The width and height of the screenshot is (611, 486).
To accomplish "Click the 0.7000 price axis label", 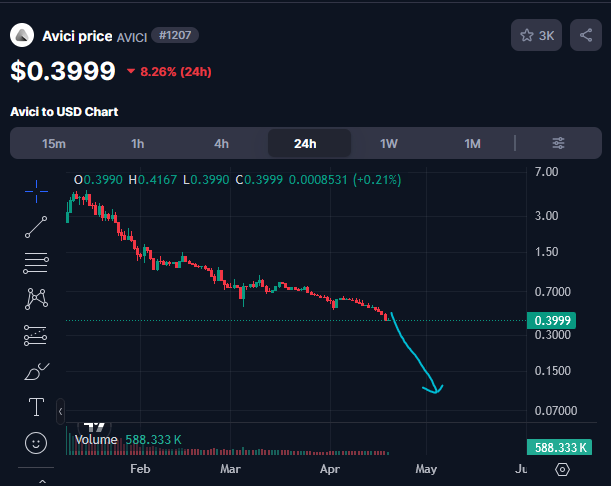I will click(553, 292).
